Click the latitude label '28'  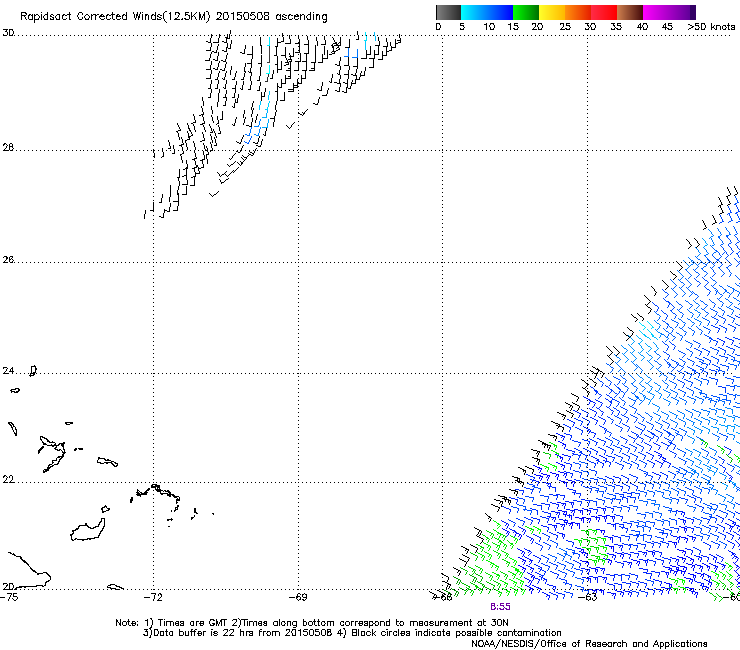(x=8, y=147)
